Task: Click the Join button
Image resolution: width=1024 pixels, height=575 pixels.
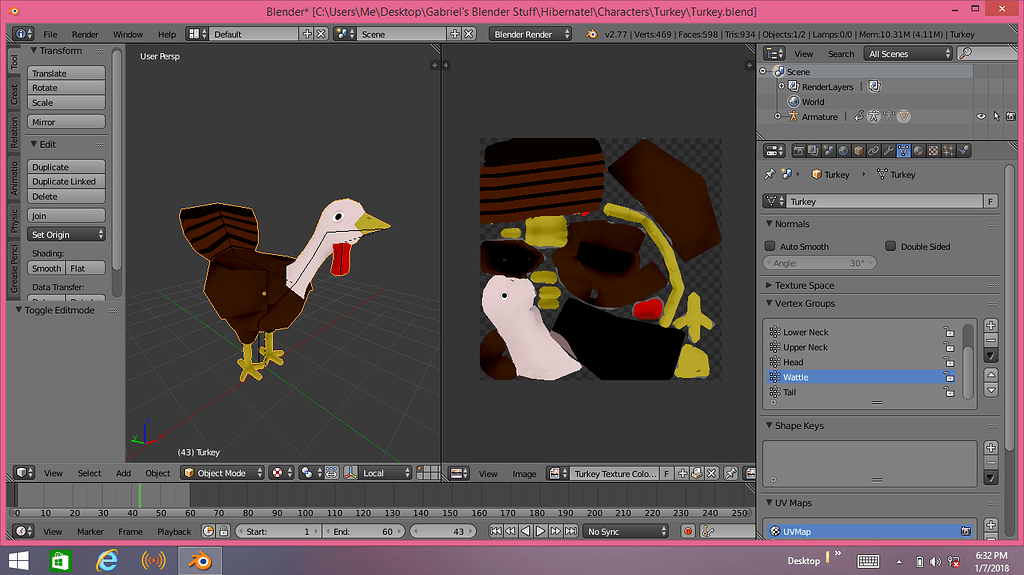Action: [x=66, y=216]
